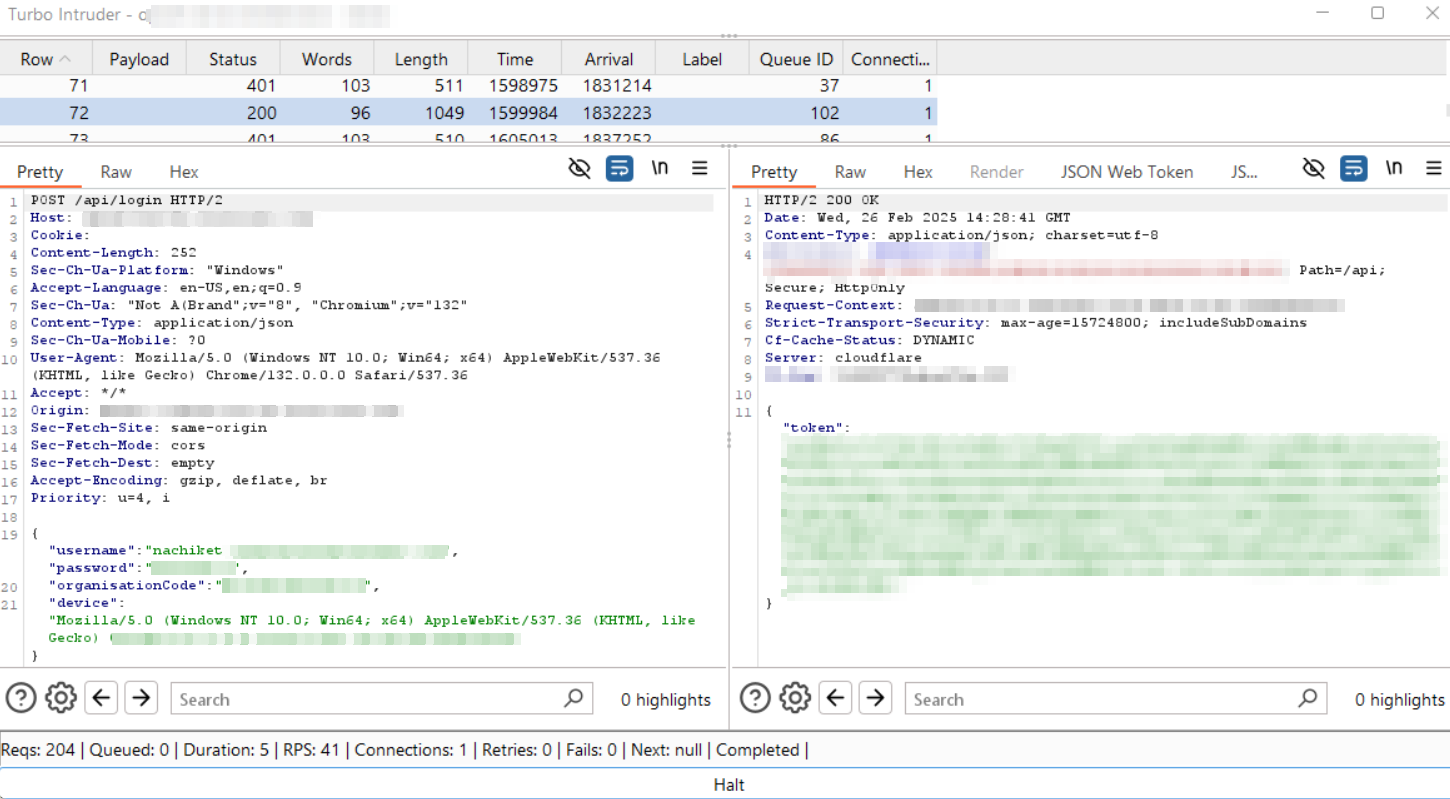Screen dimensions: 1450x799
Task: Click "Completed" in status bar
Action: coord(757,750)
